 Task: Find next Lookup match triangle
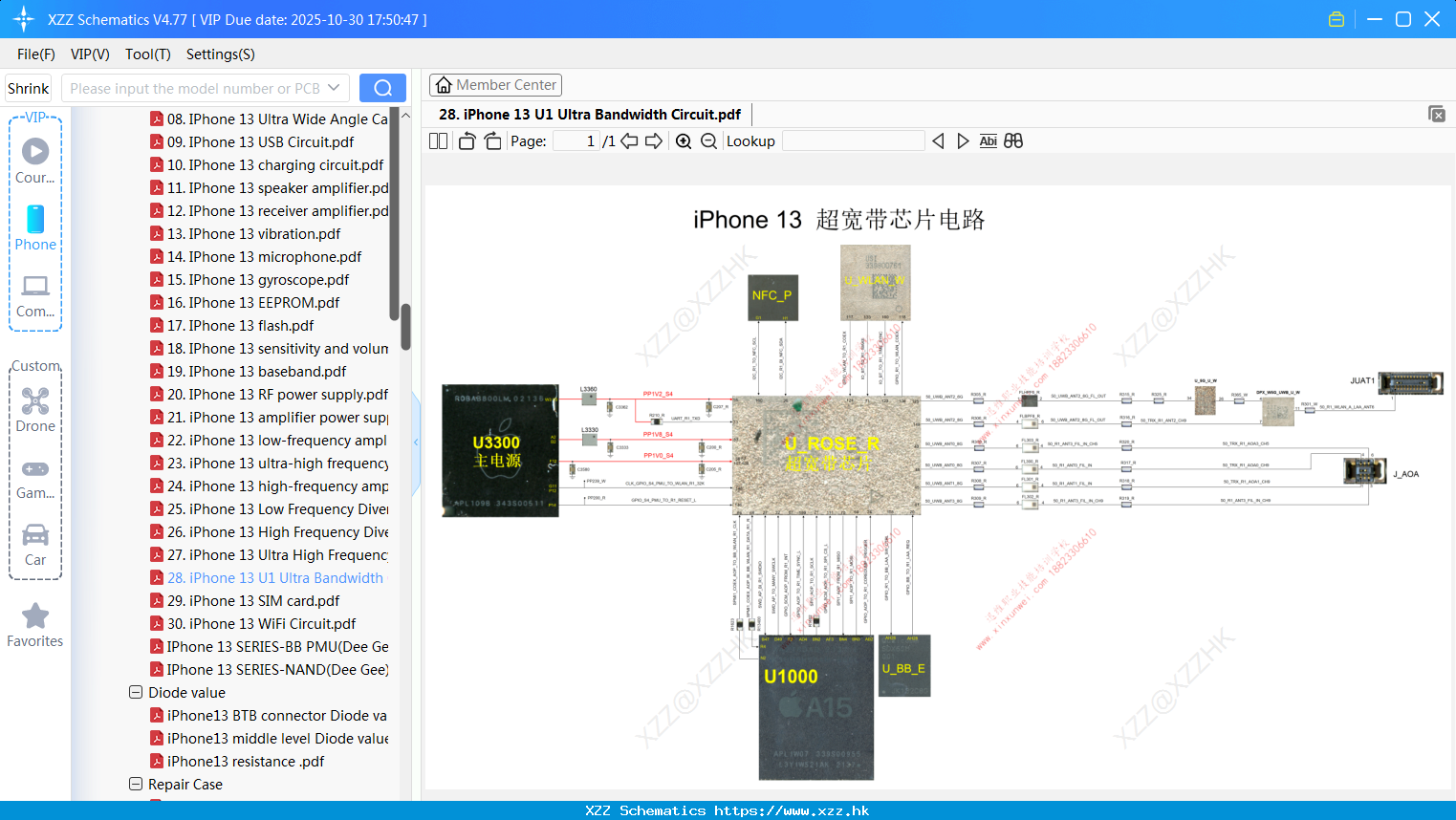(963, 141)
